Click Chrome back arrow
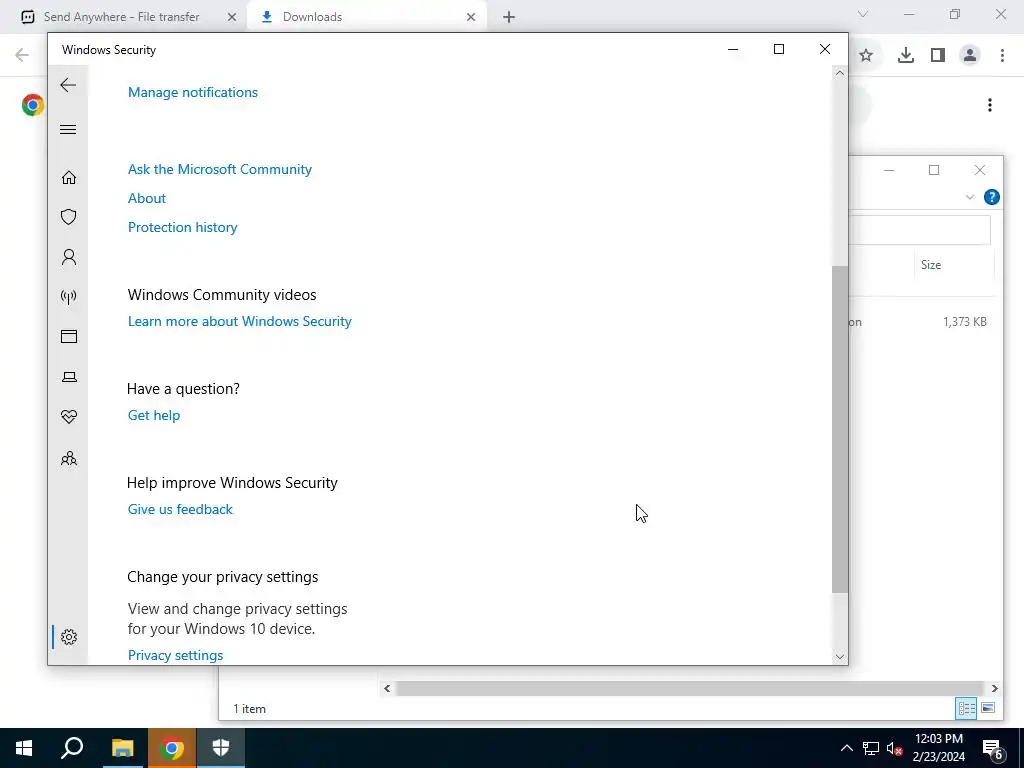This screenshot has height=768, width=1024. (22, 55)
